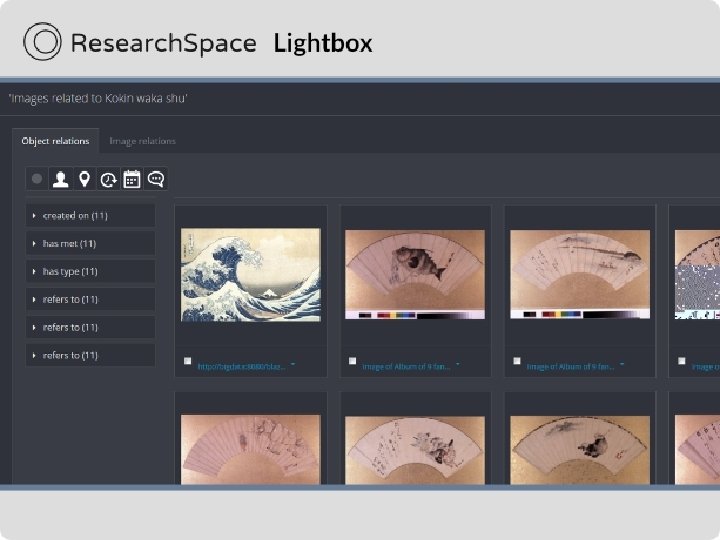
Task: Select the person filter icon
Action: tap(61, 179)
